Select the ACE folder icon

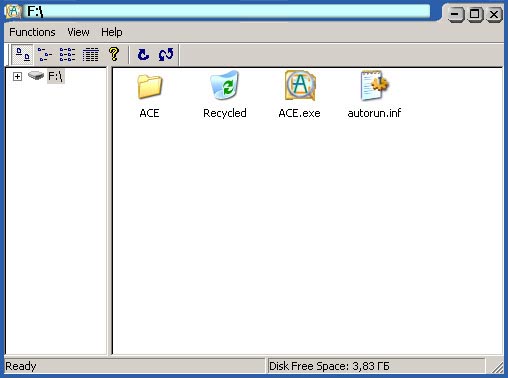tap(150, 87)
